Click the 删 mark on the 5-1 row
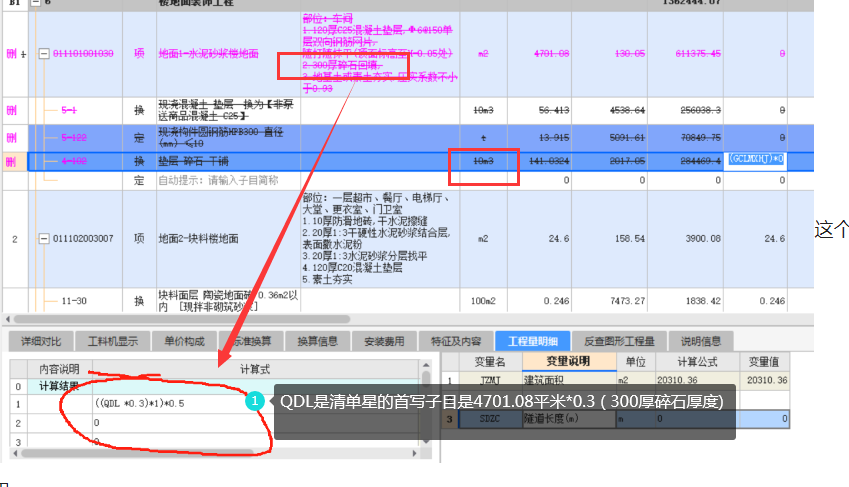 [x=11, y=111]
